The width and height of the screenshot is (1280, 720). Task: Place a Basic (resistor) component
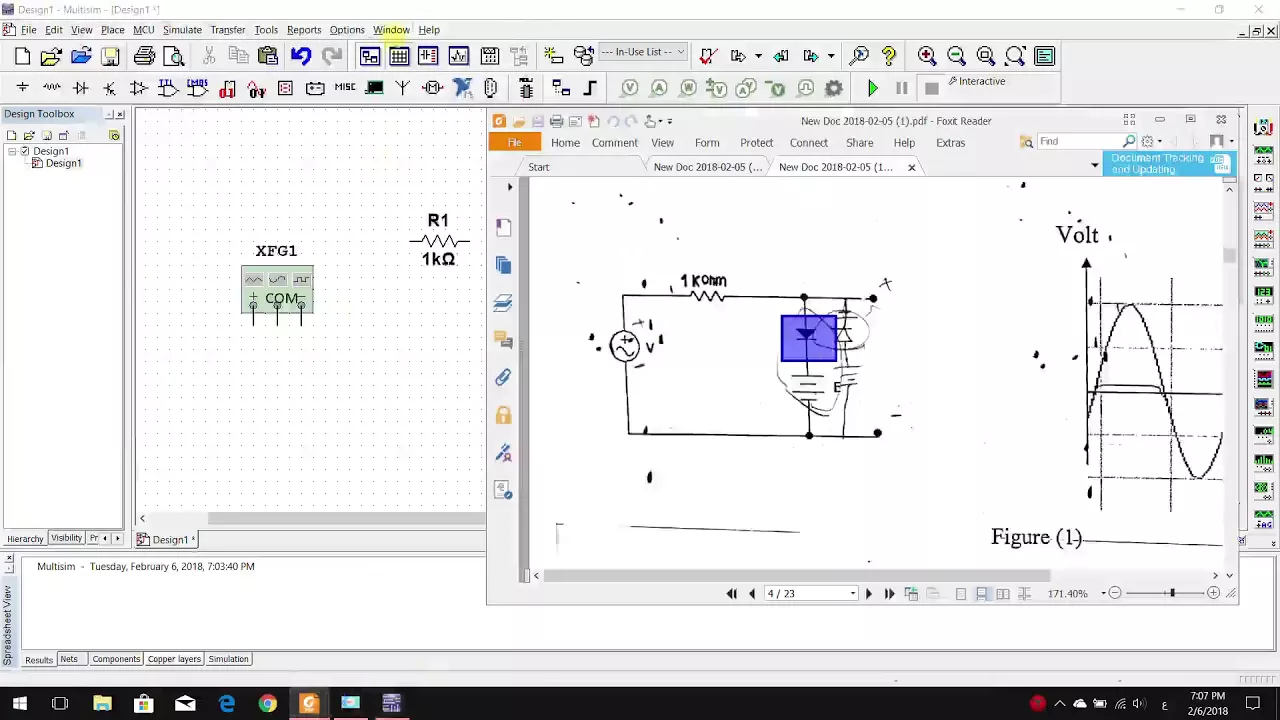(51, 88)
